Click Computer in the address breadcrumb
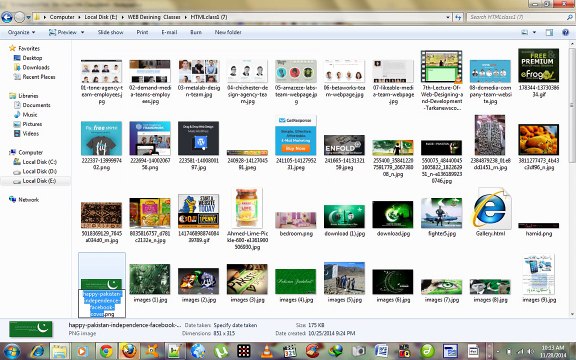Viewport: 576px width, 360px height. (x=62, y=17)
